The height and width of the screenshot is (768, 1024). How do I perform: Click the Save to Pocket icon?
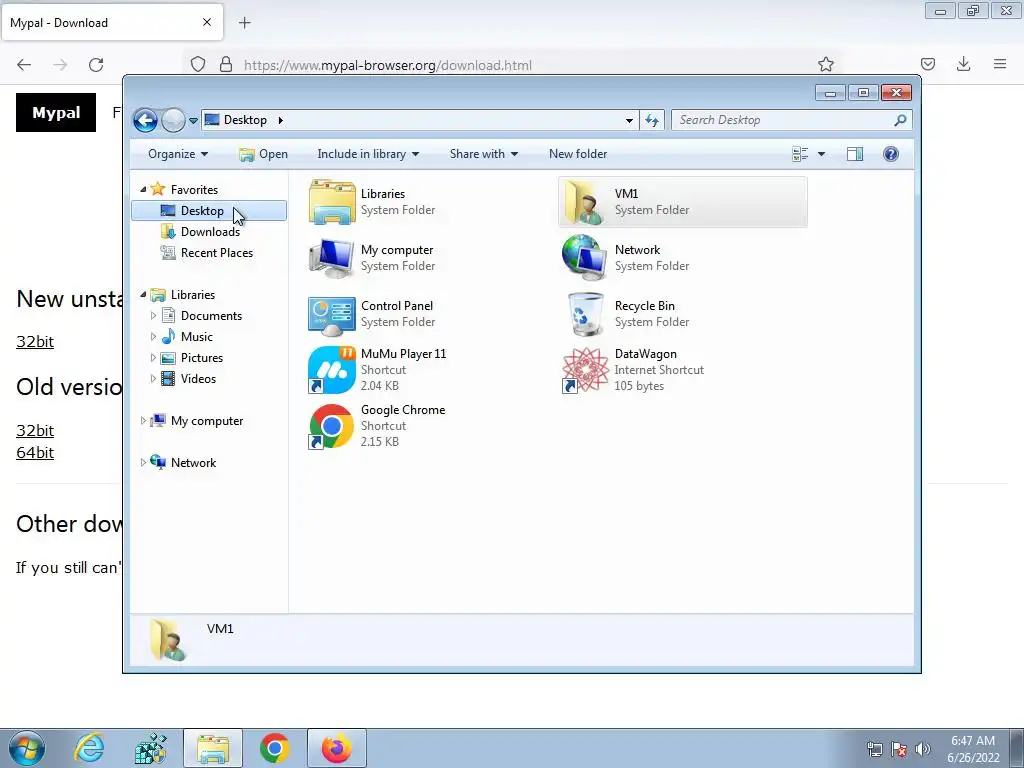click(927, 64)
